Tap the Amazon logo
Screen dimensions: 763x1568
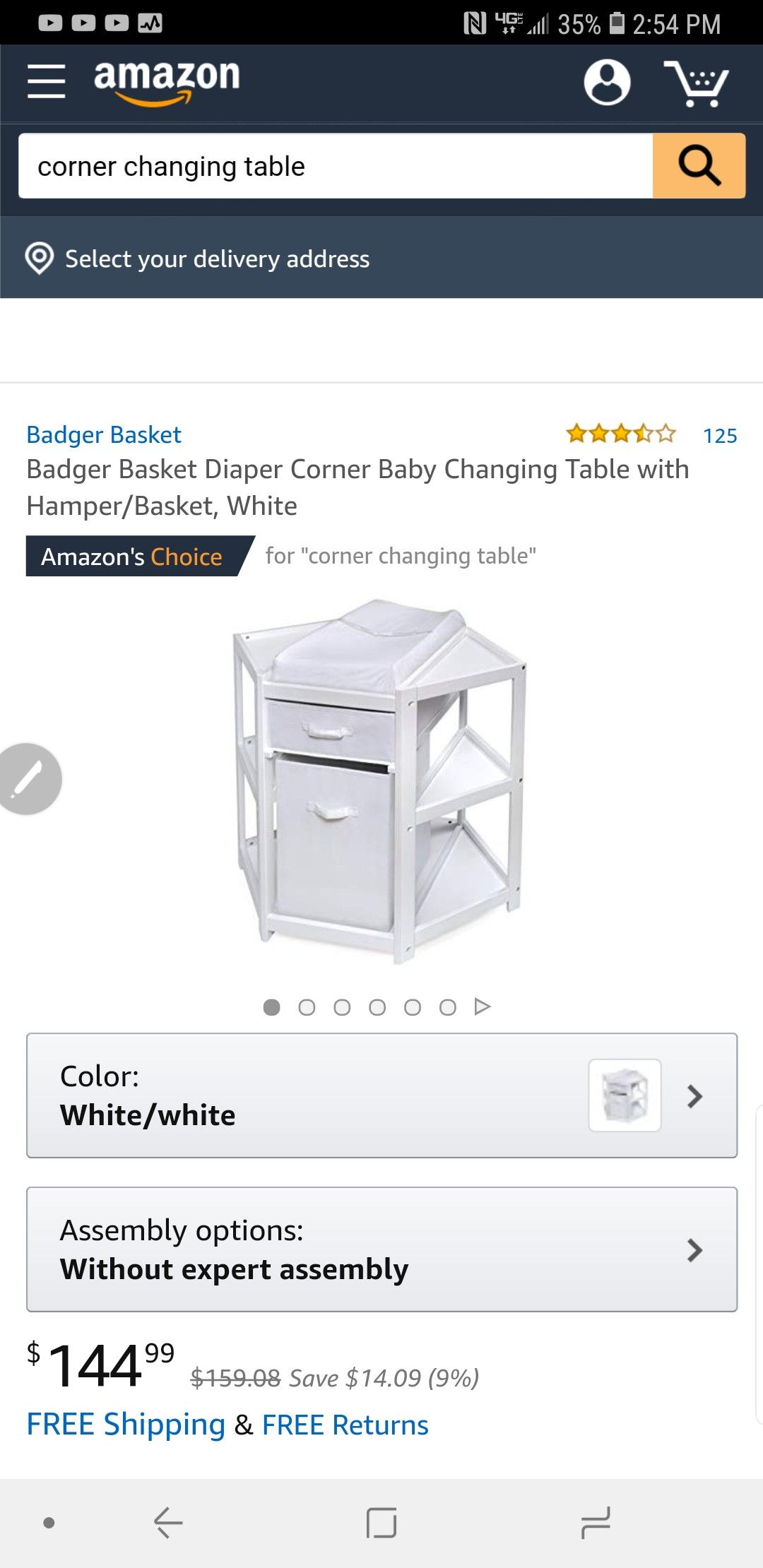[167, 82]
